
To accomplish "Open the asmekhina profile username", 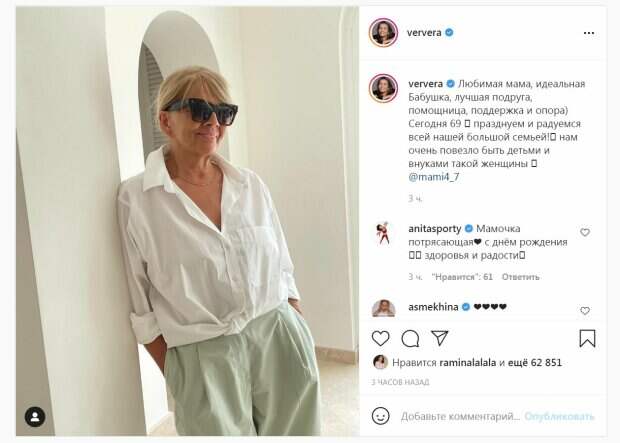I will coord(433,307).
